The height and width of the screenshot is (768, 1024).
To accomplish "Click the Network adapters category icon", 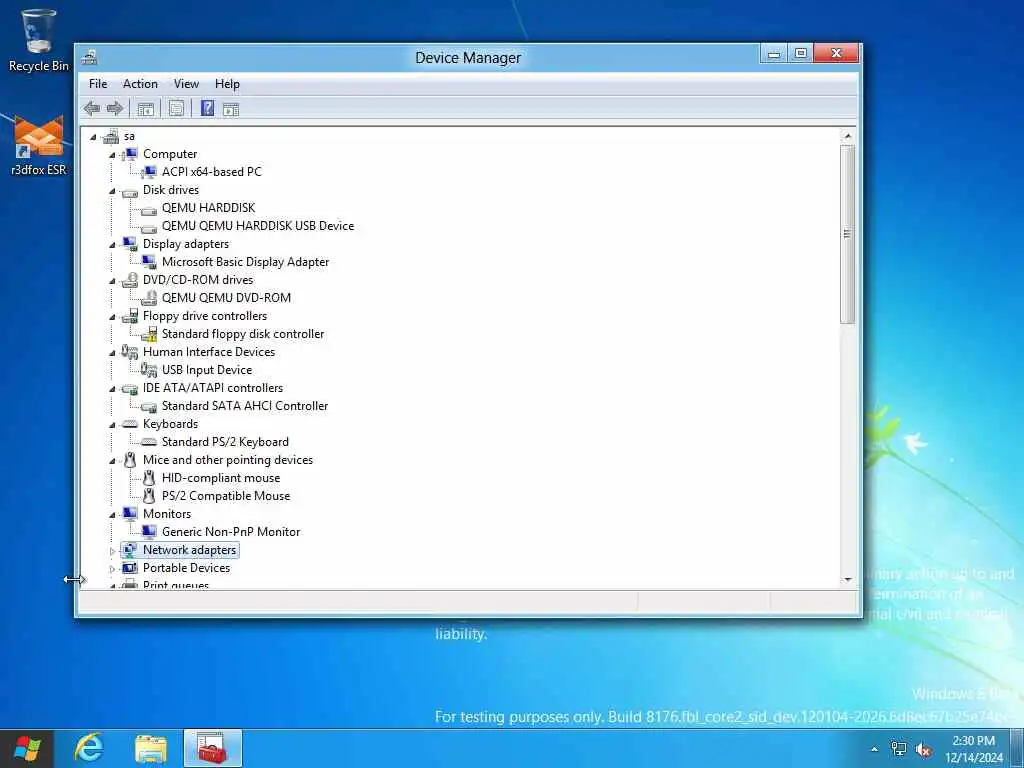I will (130, 550).
